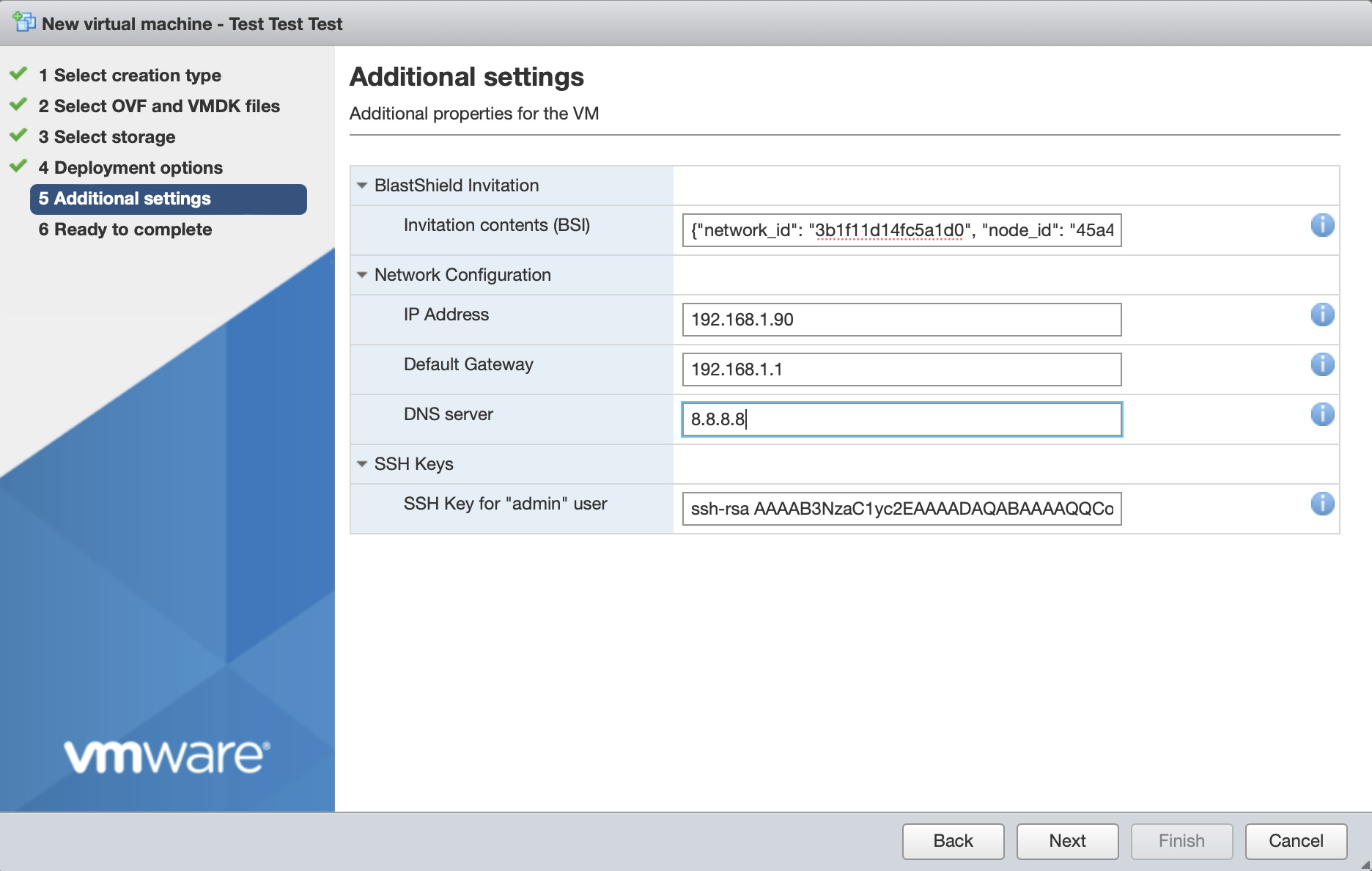Viewport: 1372px width, 871px height.
Task: Open the info tooltip for IP Address
Action: point(1322,315)
